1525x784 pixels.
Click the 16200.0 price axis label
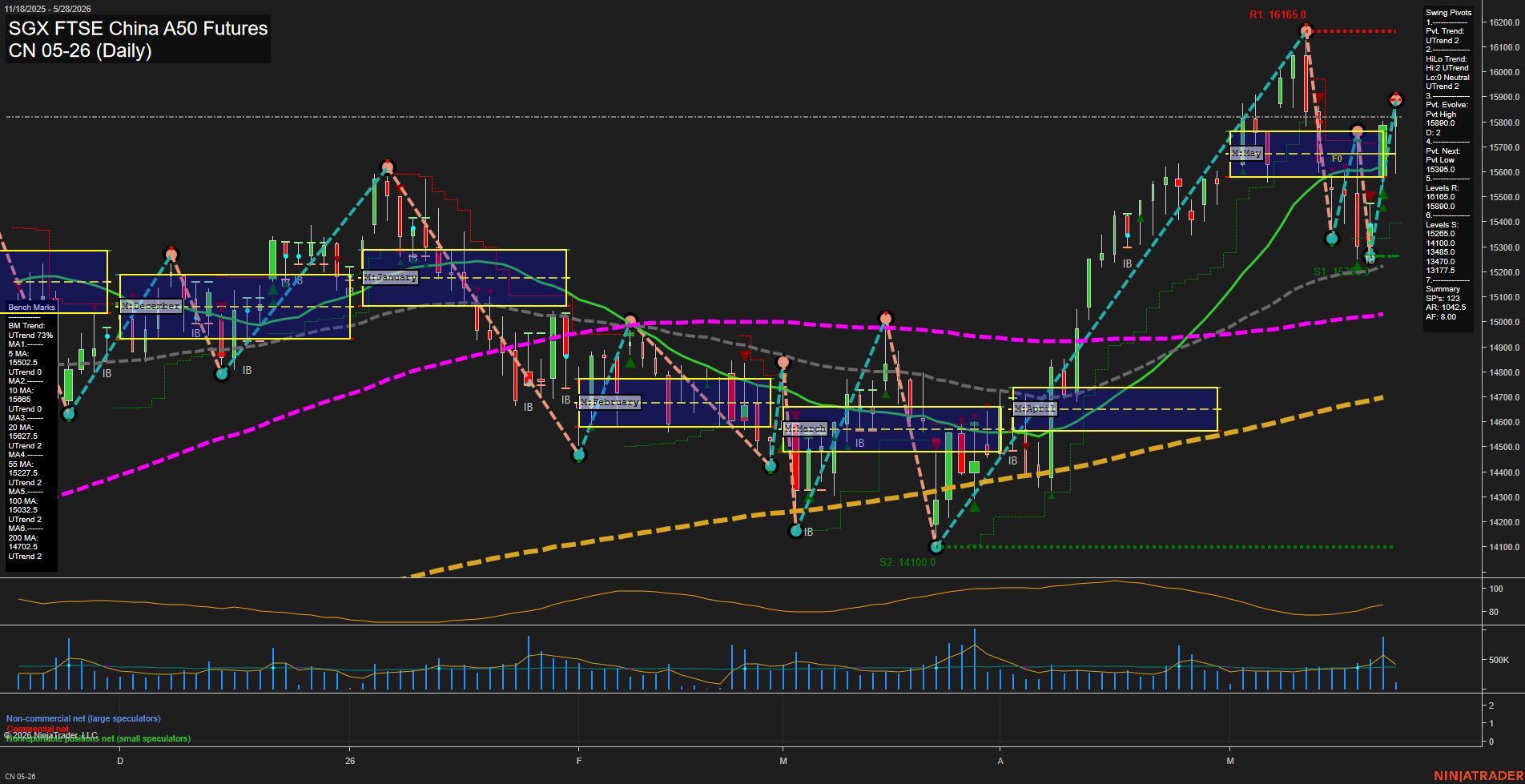point(1504,22)
